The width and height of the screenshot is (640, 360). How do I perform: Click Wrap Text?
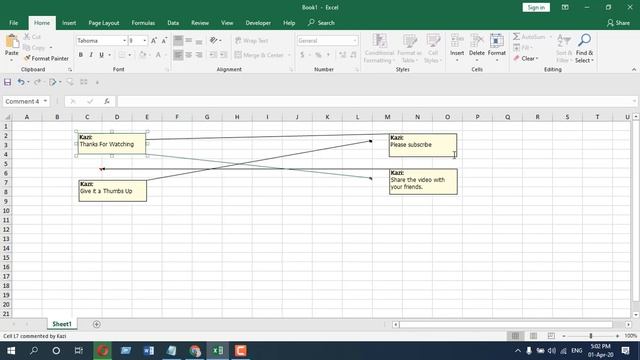(251, 40)
